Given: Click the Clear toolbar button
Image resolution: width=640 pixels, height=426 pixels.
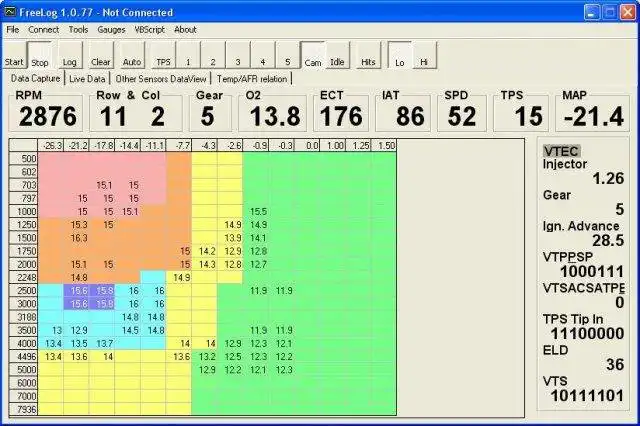Looking at the screenshot, I should 100,55.
